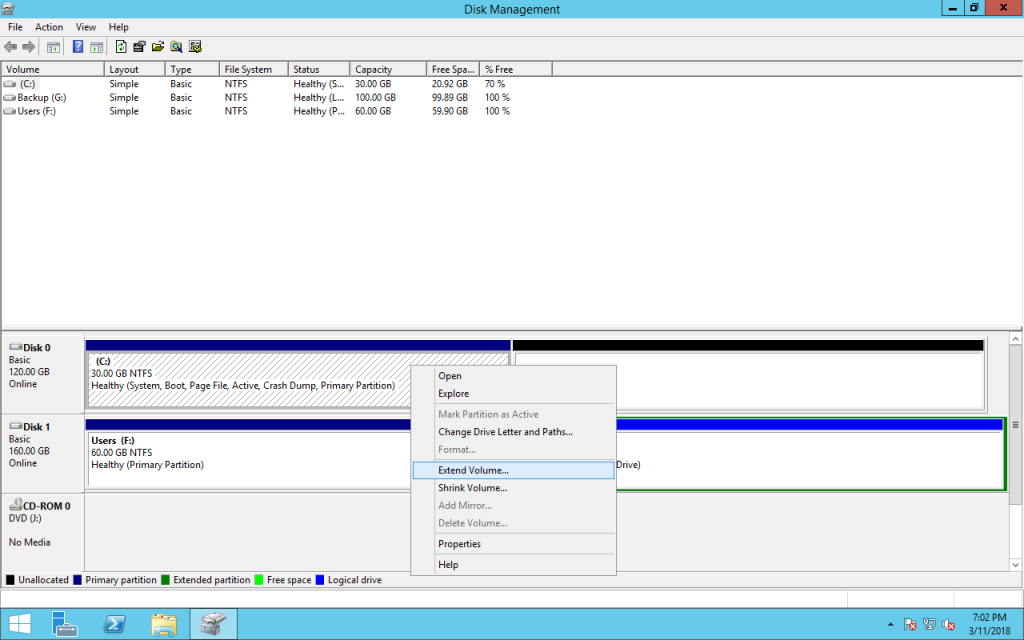Select the Backup (G:) volume row
This screenshot has width=1024, height=640.
point(41,98)
